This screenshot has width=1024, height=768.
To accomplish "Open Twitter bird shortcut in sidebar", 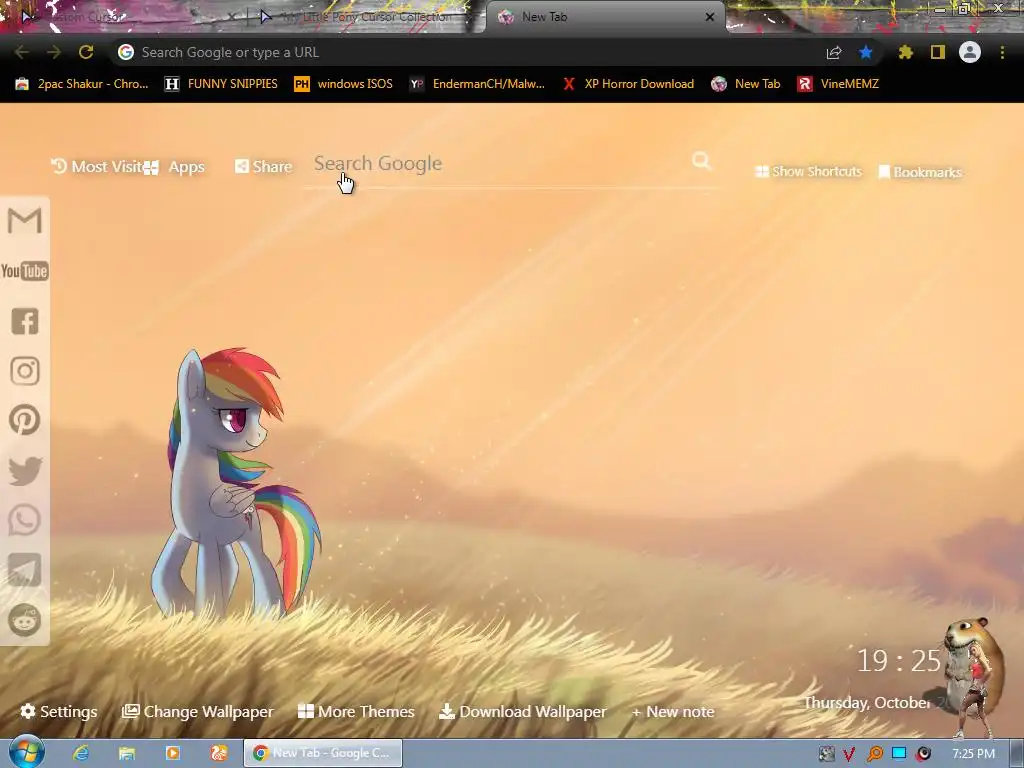I will 25,471.
